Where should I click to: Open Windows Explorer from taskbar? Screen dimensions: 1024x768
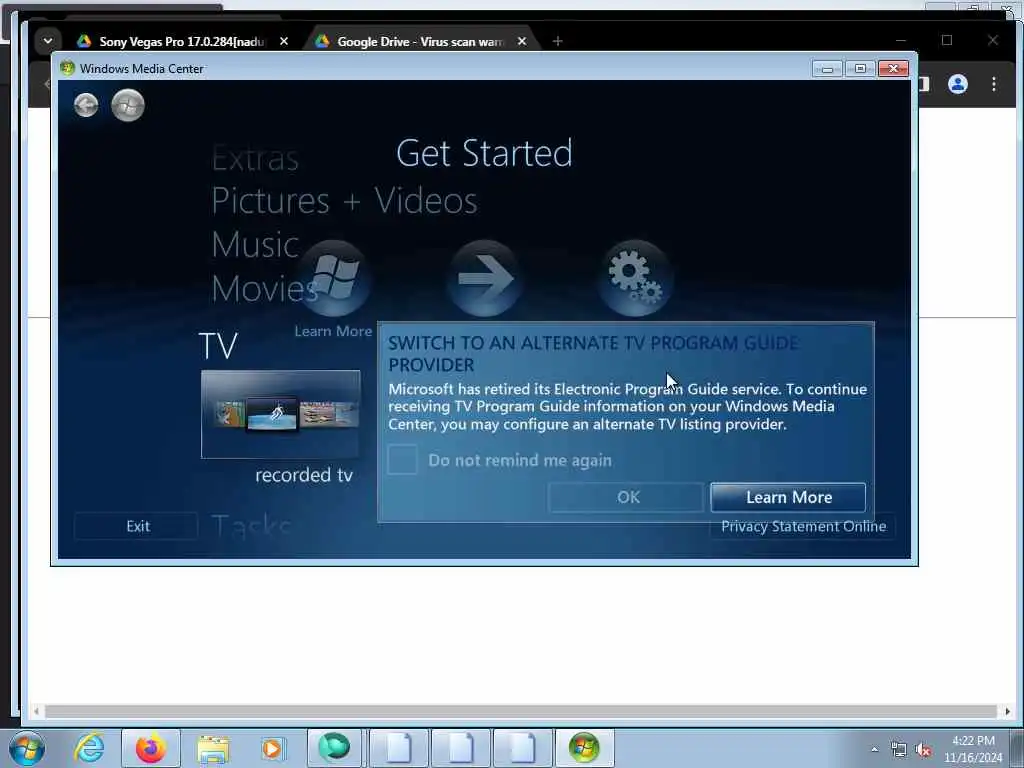point(213,748)
